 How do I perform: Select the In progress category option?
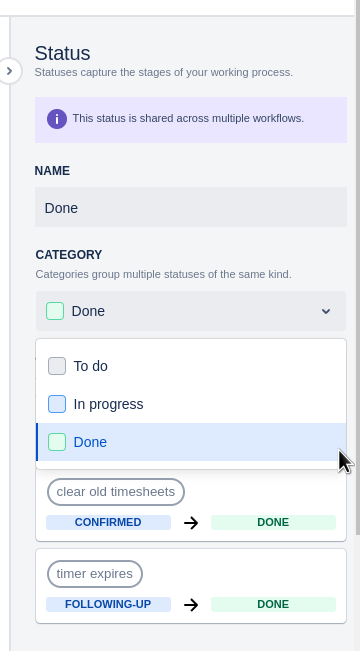coord(191,404)
